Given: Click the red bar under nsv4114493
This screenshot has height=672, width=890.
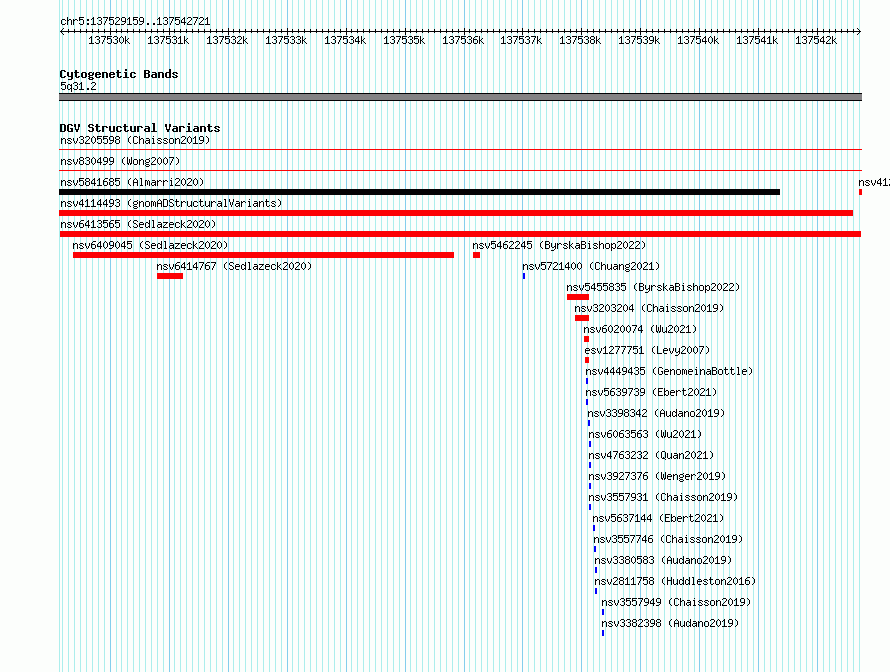Looking at the screenshot, I should (456, 213).
